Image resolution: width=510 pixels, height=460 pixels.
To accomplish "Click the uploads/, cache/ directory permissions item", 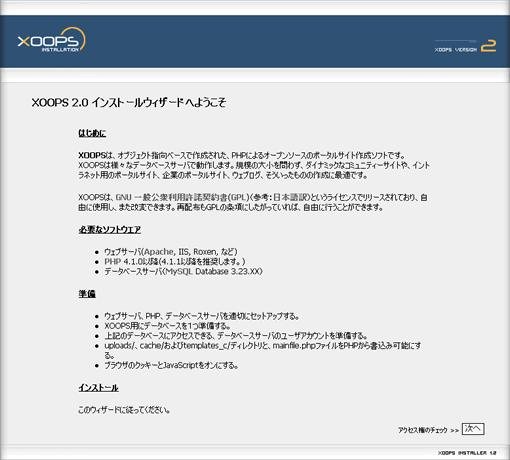I will coord(262,350).
